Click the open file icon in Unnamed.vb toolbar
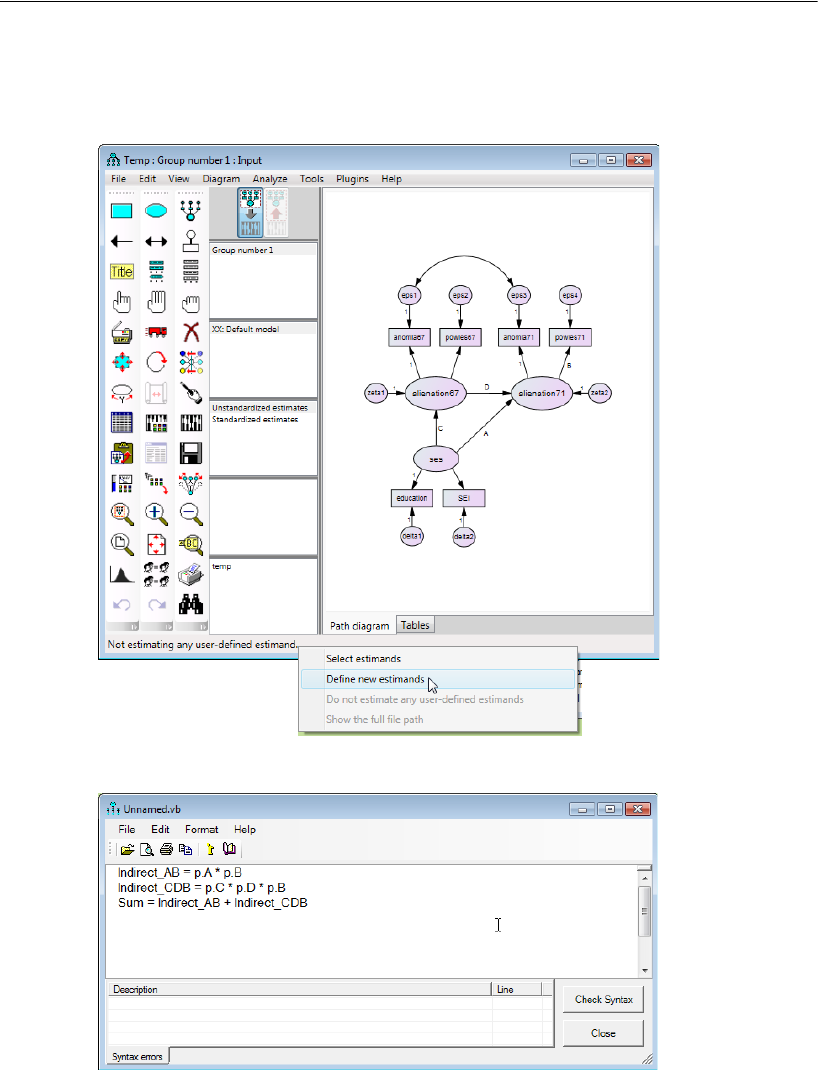This screenshot has height=1070, width=818. 127,850
